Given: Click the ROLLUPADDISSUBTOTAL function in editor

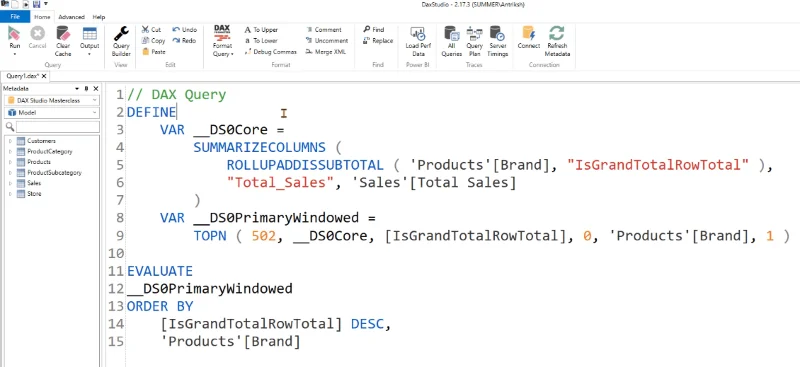Looking at the screenshot, I should (x=305, y=165).
